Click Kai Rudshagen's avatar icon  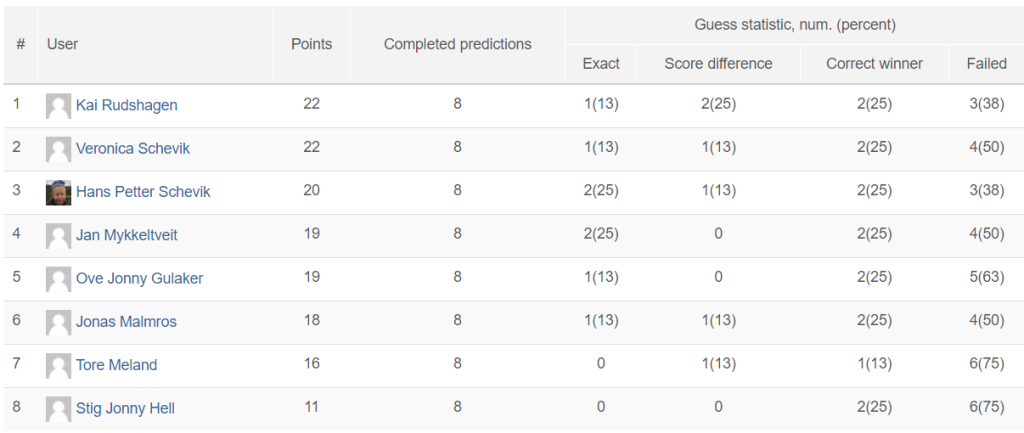(x=58, y=106)
